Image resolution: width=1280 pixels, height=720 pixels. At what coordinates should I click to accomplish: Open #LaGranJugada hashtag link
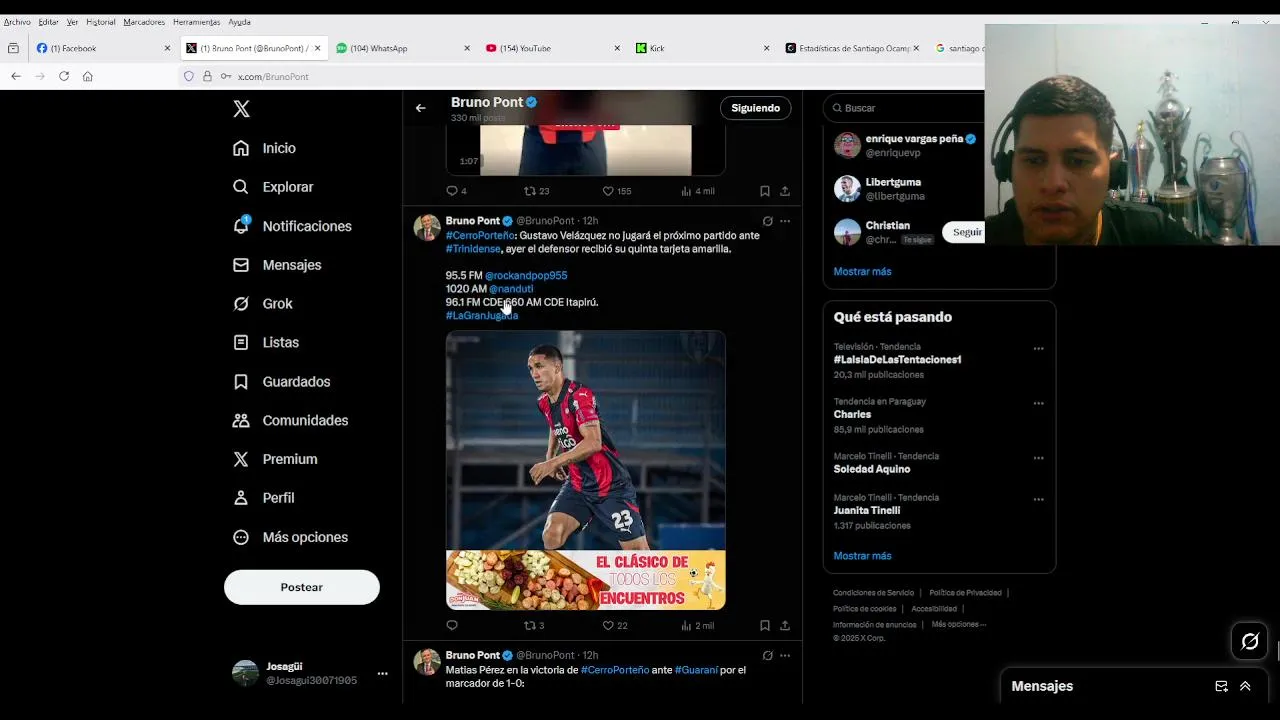pos(482,316)
